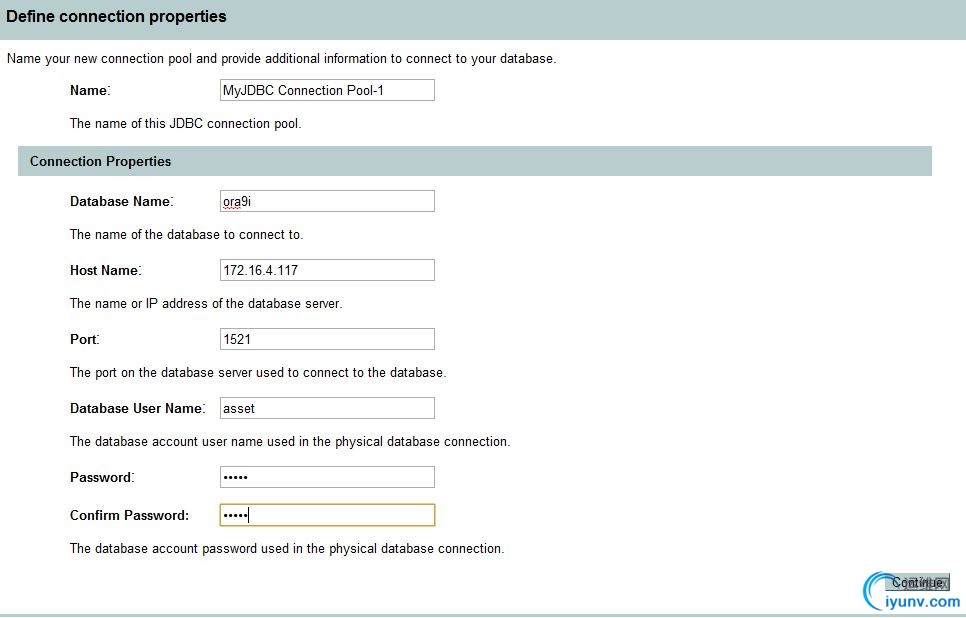Click the Database User Name input
966x618 pixels.
[327, 408]
